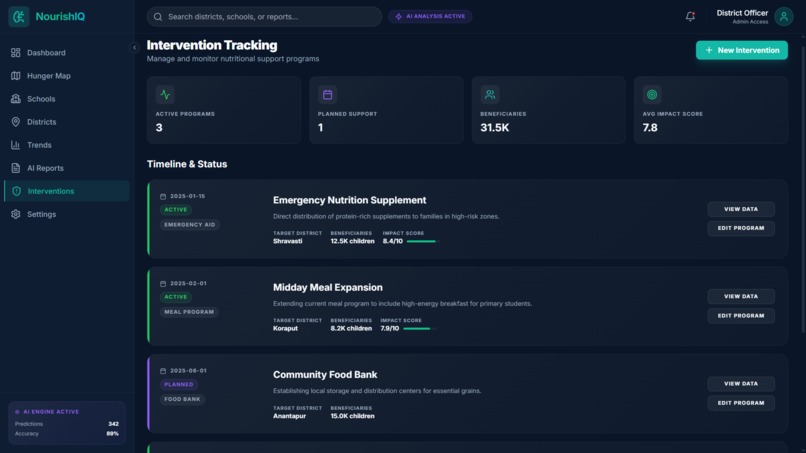
Task: Click the District Officer profile name
Action: [x=742, y=13]
